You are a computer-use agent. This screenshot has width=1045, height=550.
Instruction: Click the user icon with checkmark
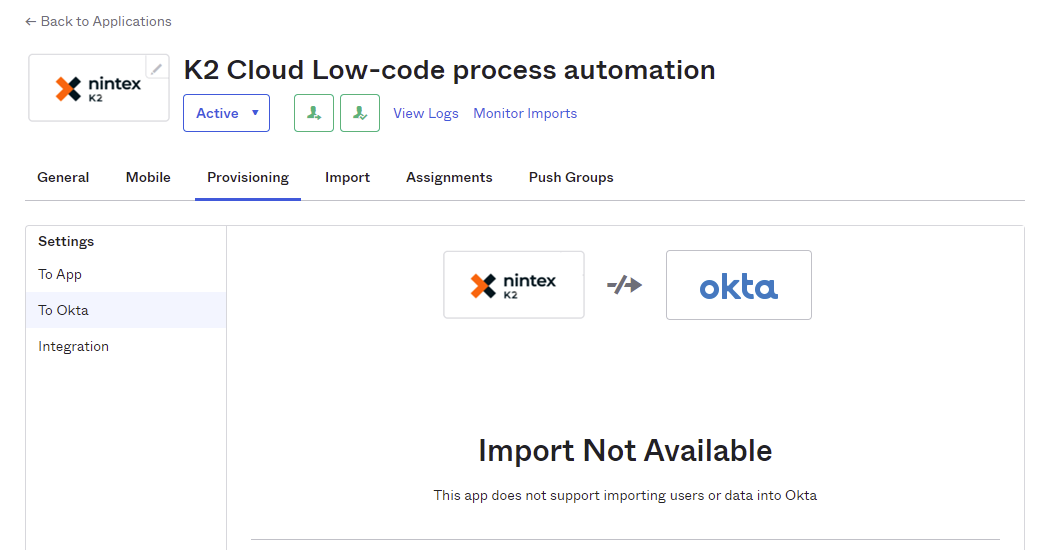(x=360, y=113)
